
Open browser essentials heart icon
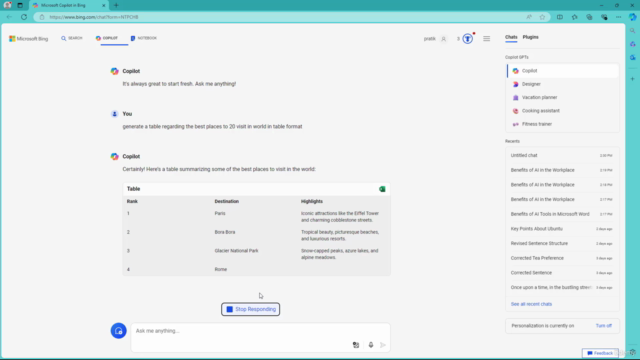[604, 17]
